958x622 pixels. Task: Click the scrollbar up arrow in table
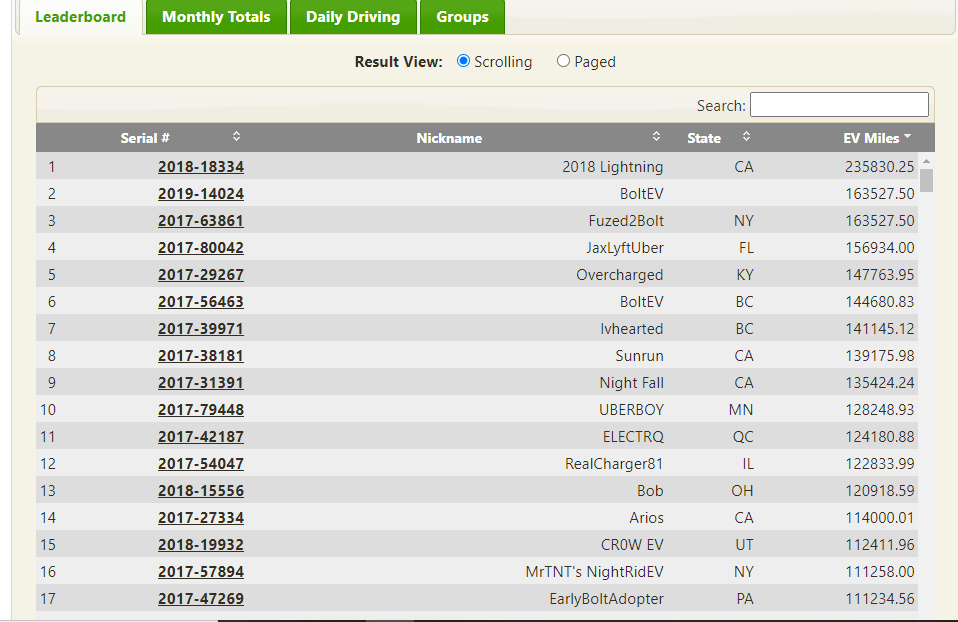pos(926,161)
